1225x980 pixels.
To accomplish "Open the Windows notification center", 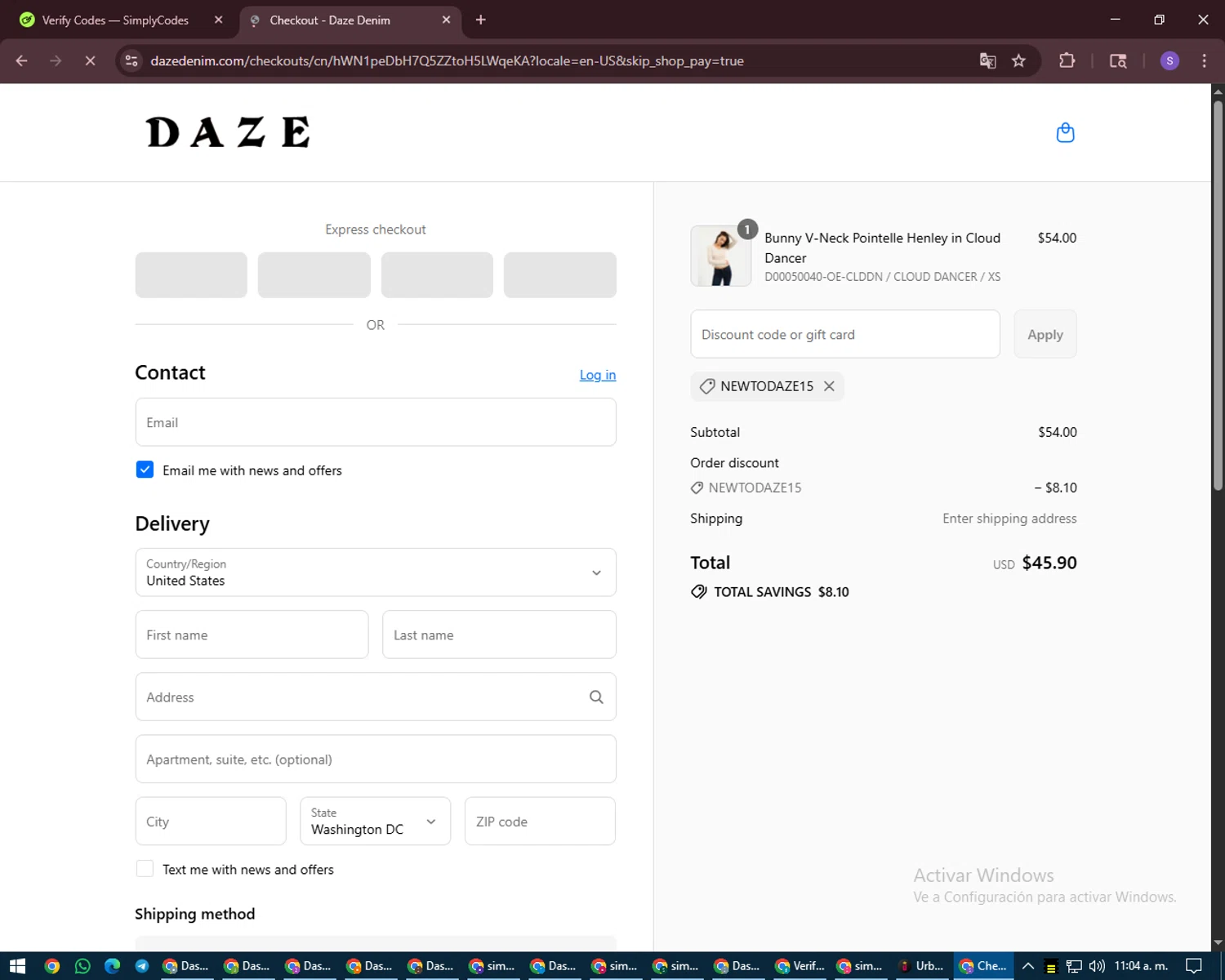I will tap(1193, 966).
